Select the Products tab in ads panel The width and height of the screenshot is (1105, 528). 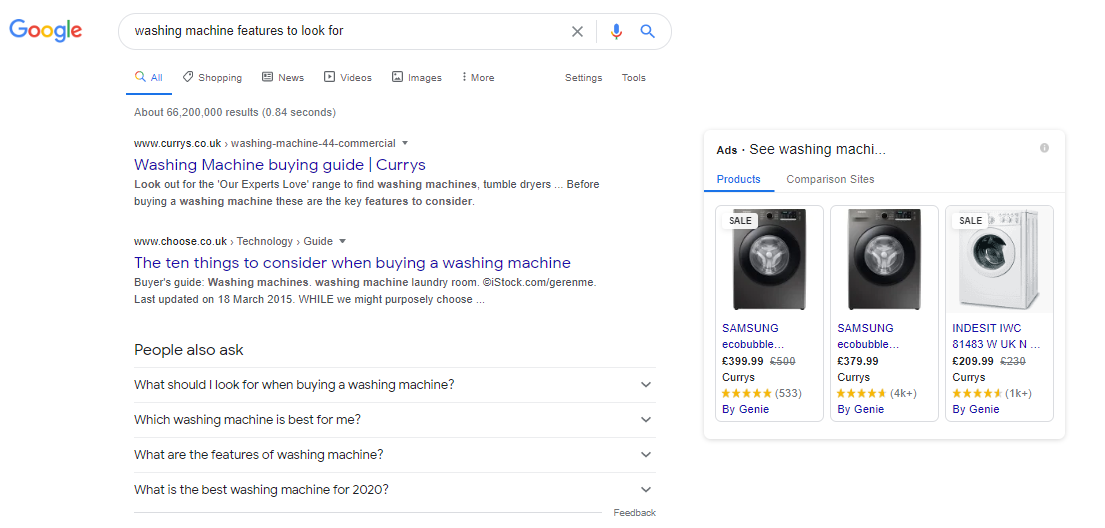739,179
